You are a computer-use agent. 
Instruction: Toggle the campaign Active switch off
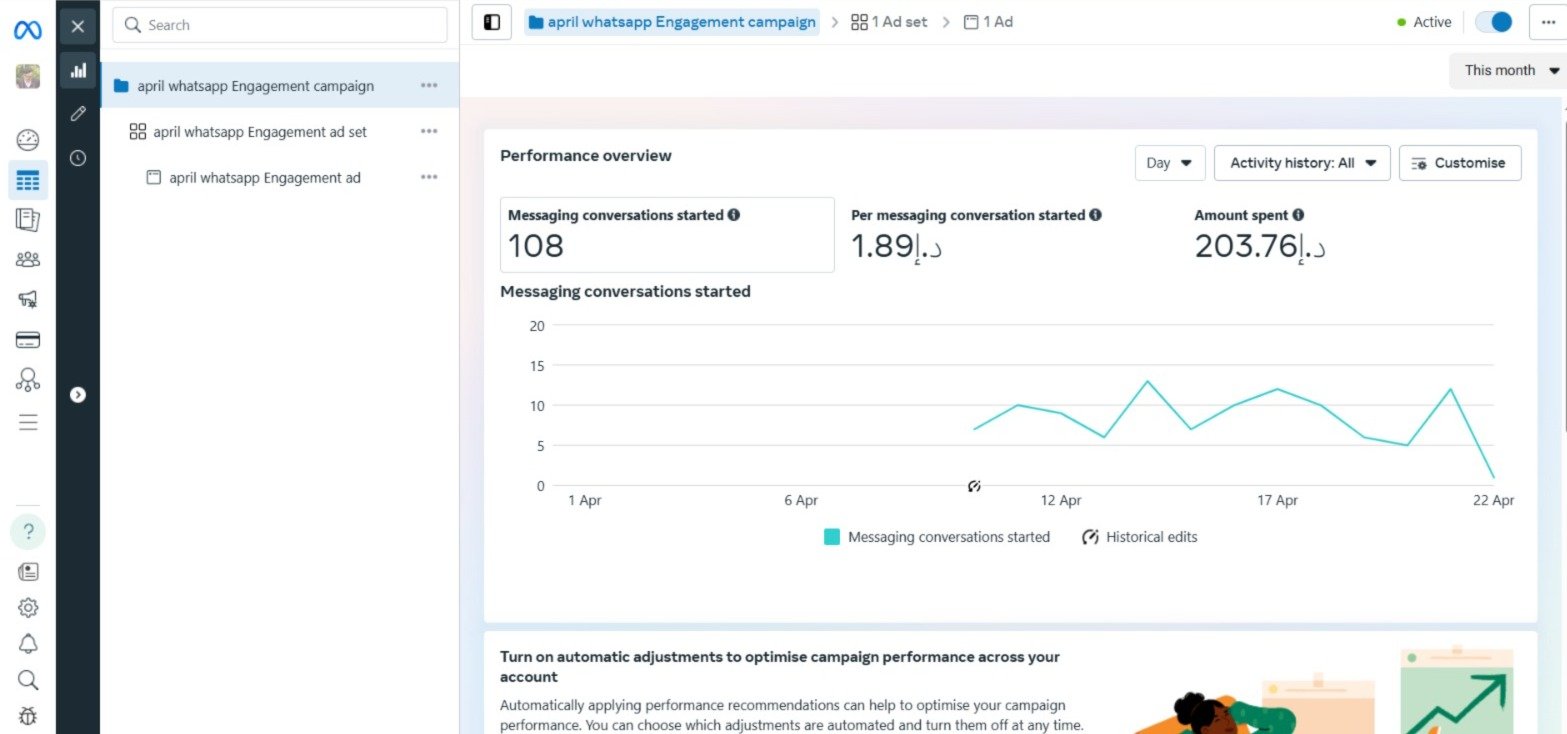1494,22
